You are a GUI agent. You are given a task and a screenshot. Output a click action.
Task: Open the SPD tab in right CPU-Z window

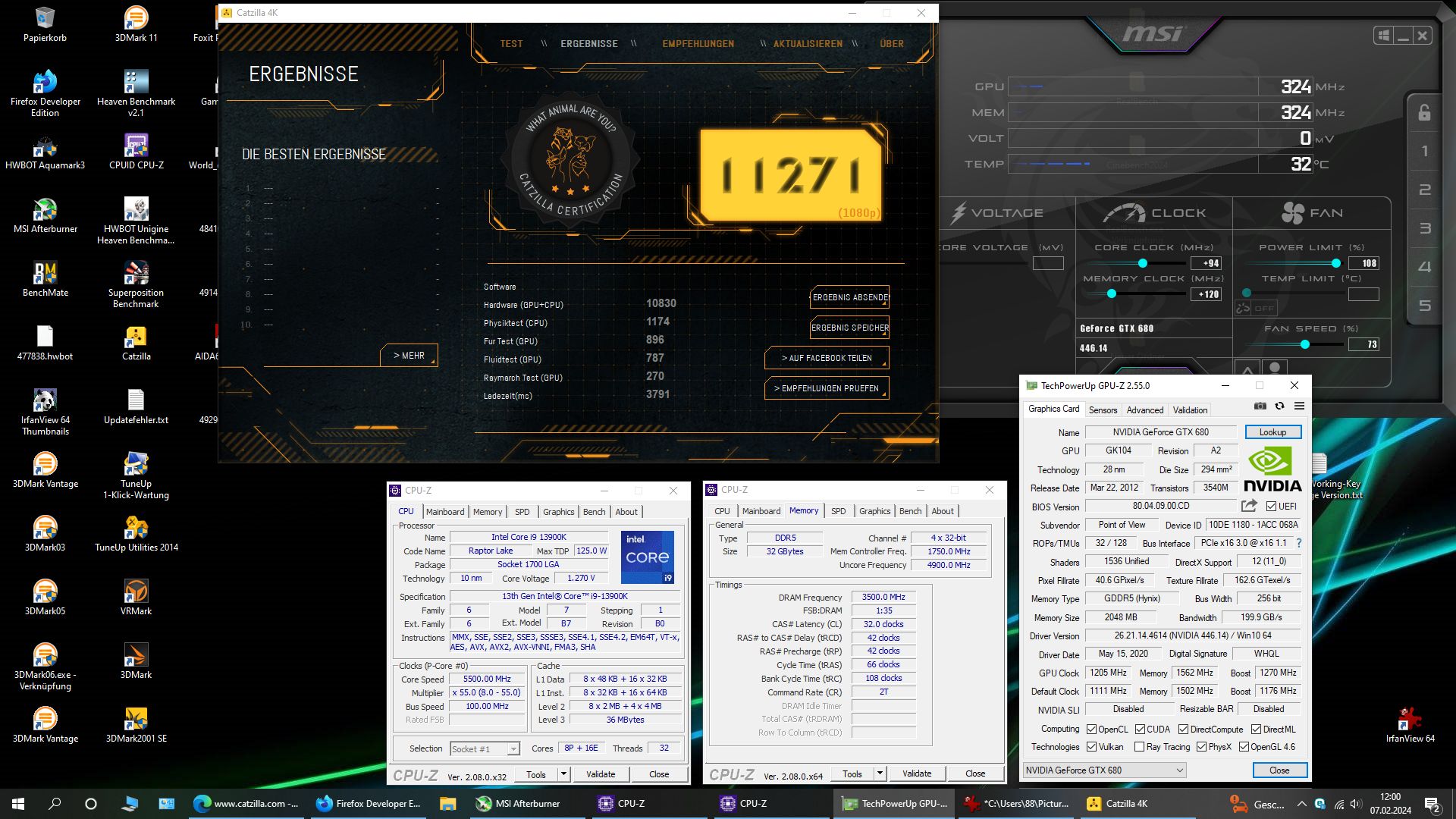(x=838, y=511)
